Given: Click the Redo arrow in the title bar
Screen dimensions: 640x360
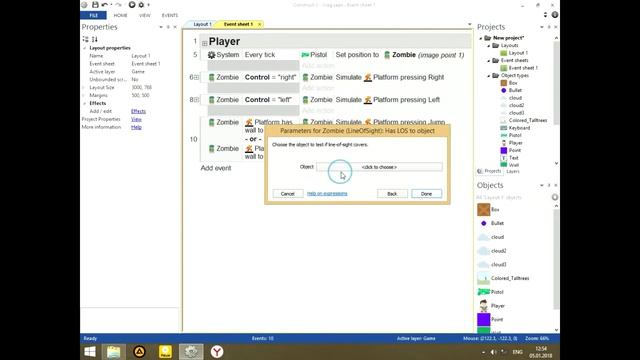Looking at the screenshot, I should click(118, 4).
